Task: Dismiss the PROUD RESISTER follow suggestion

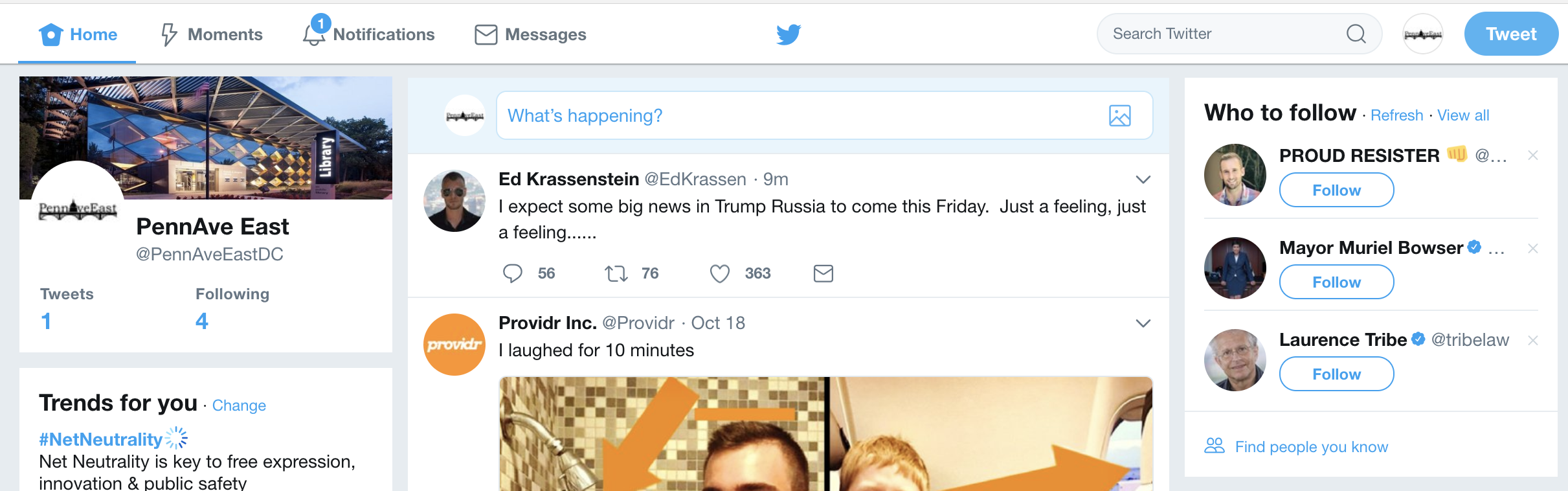Action: coord(1532,155)
